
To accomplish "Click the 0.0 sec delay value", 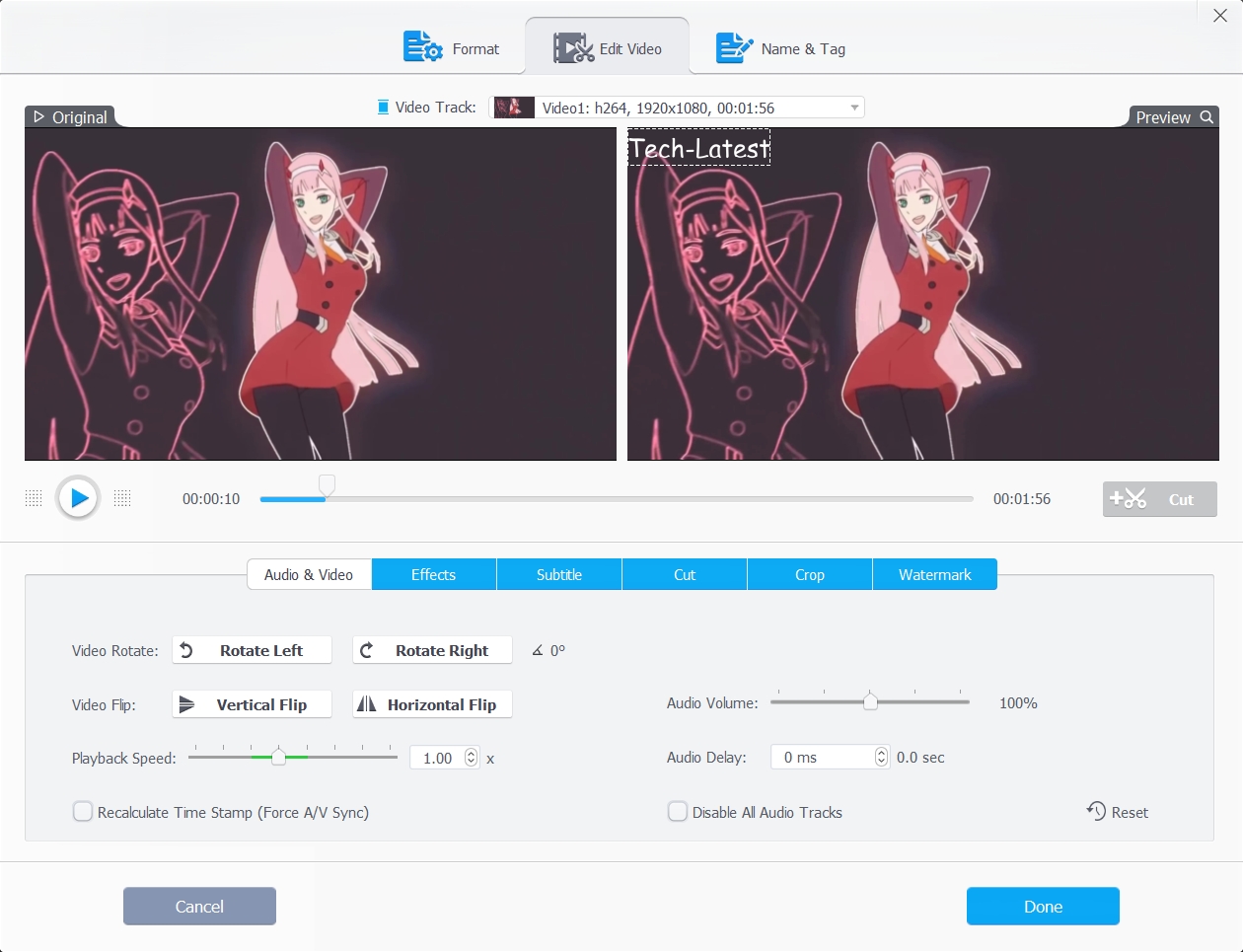I will (x=920, y=757).
